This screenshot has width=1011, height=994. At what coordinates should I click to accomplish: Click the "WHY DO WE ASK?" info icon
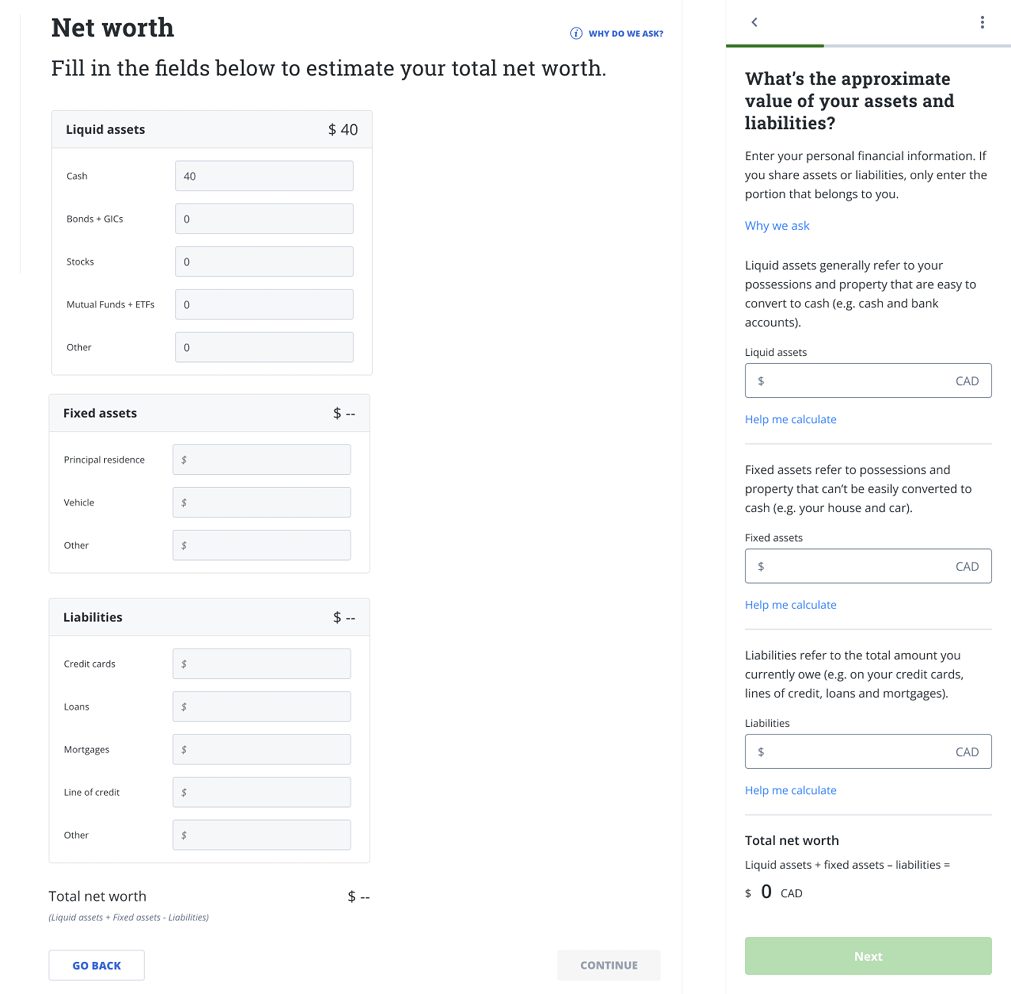point(576,33)
